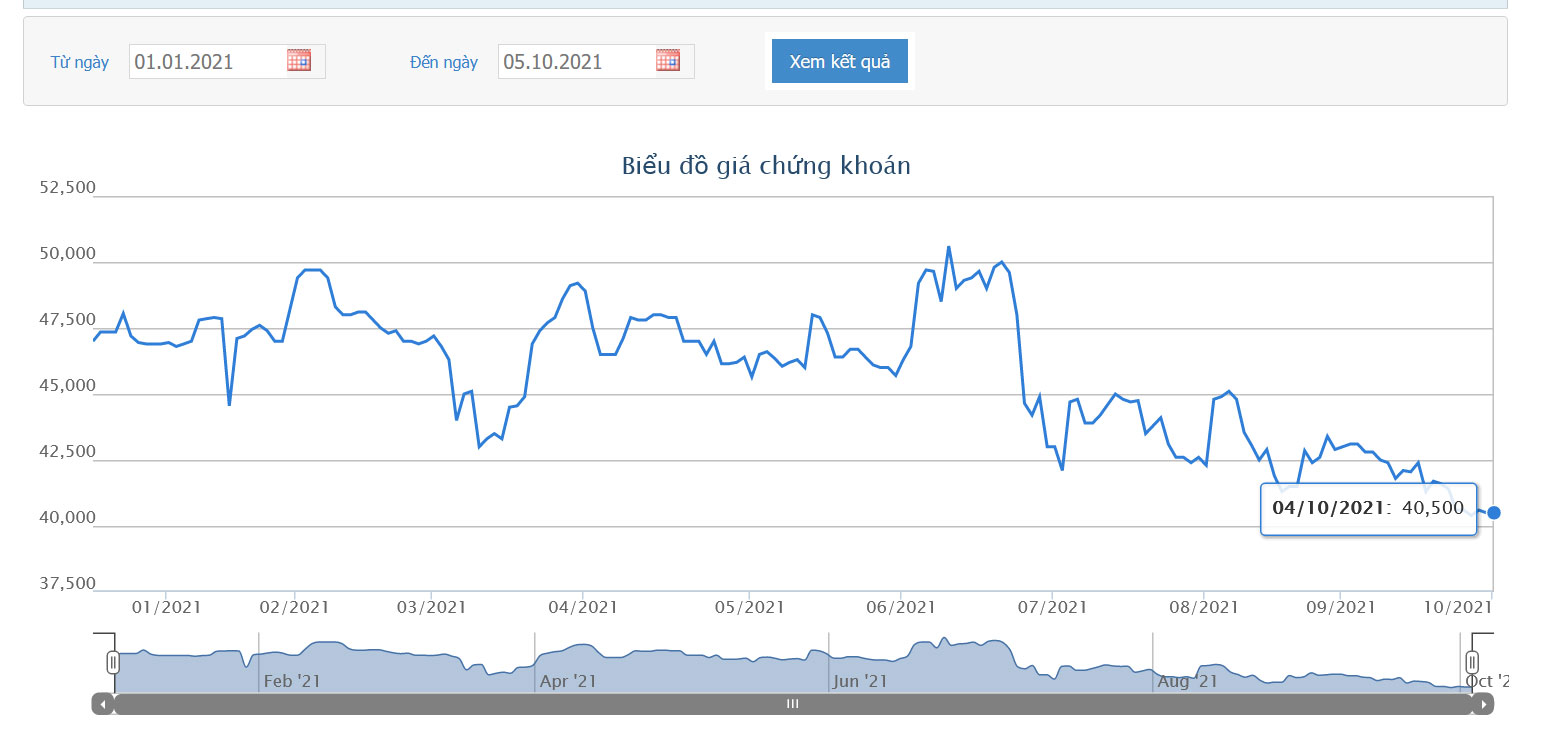Click Aug '21 in the navigator

[1187, 681]
